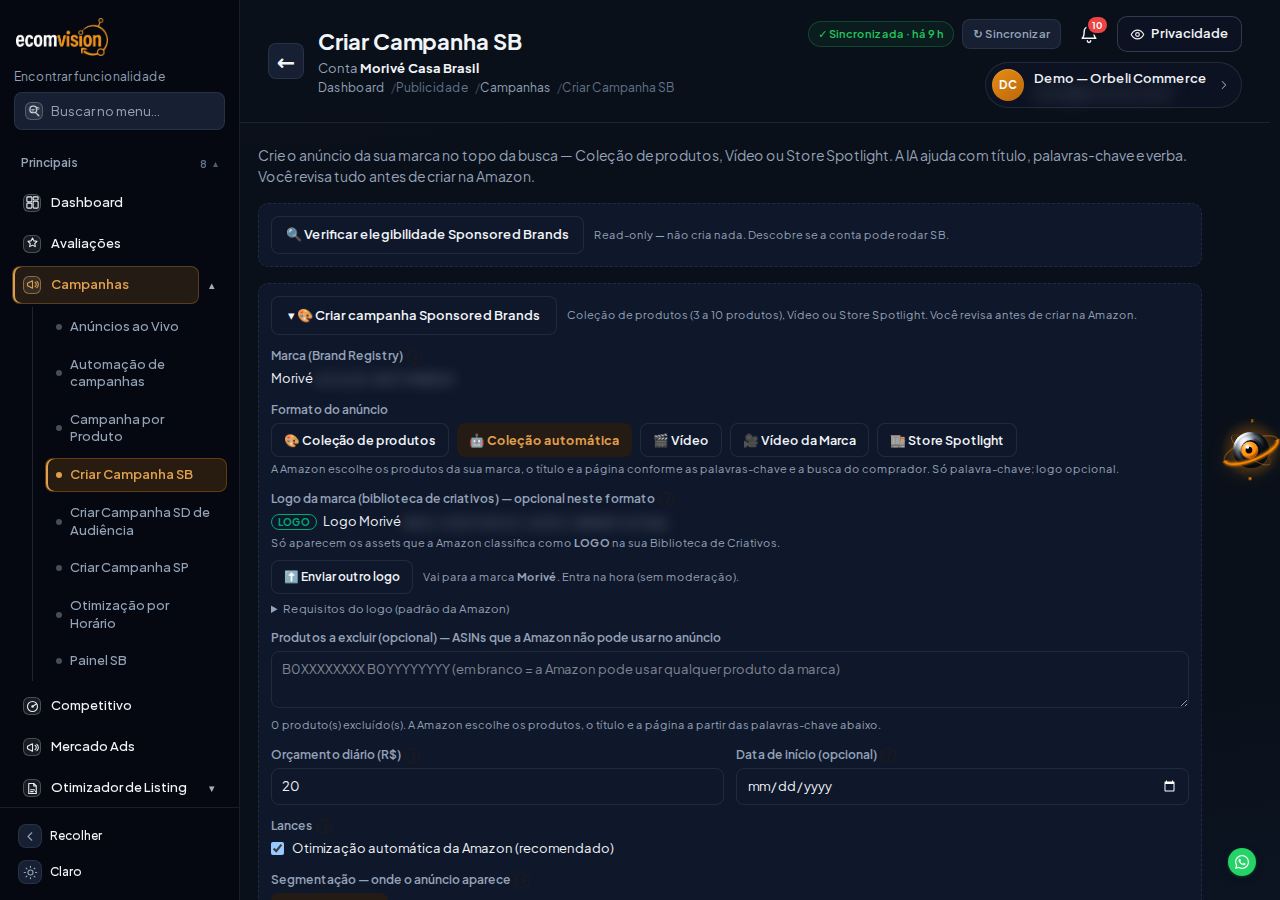Select the Coleção de produtos format

pyautogui.click(x=360, y=440)
